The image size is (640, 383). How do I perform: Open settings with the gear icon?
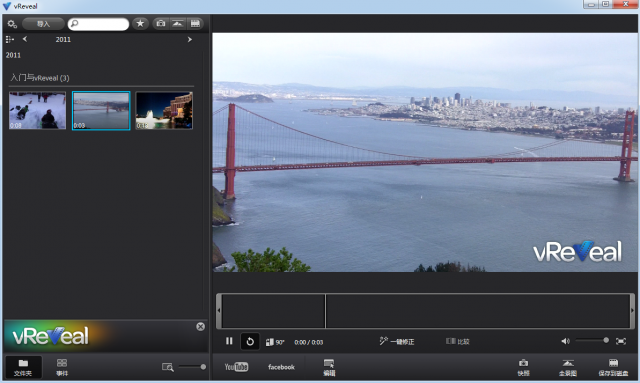tap(12, 24)
